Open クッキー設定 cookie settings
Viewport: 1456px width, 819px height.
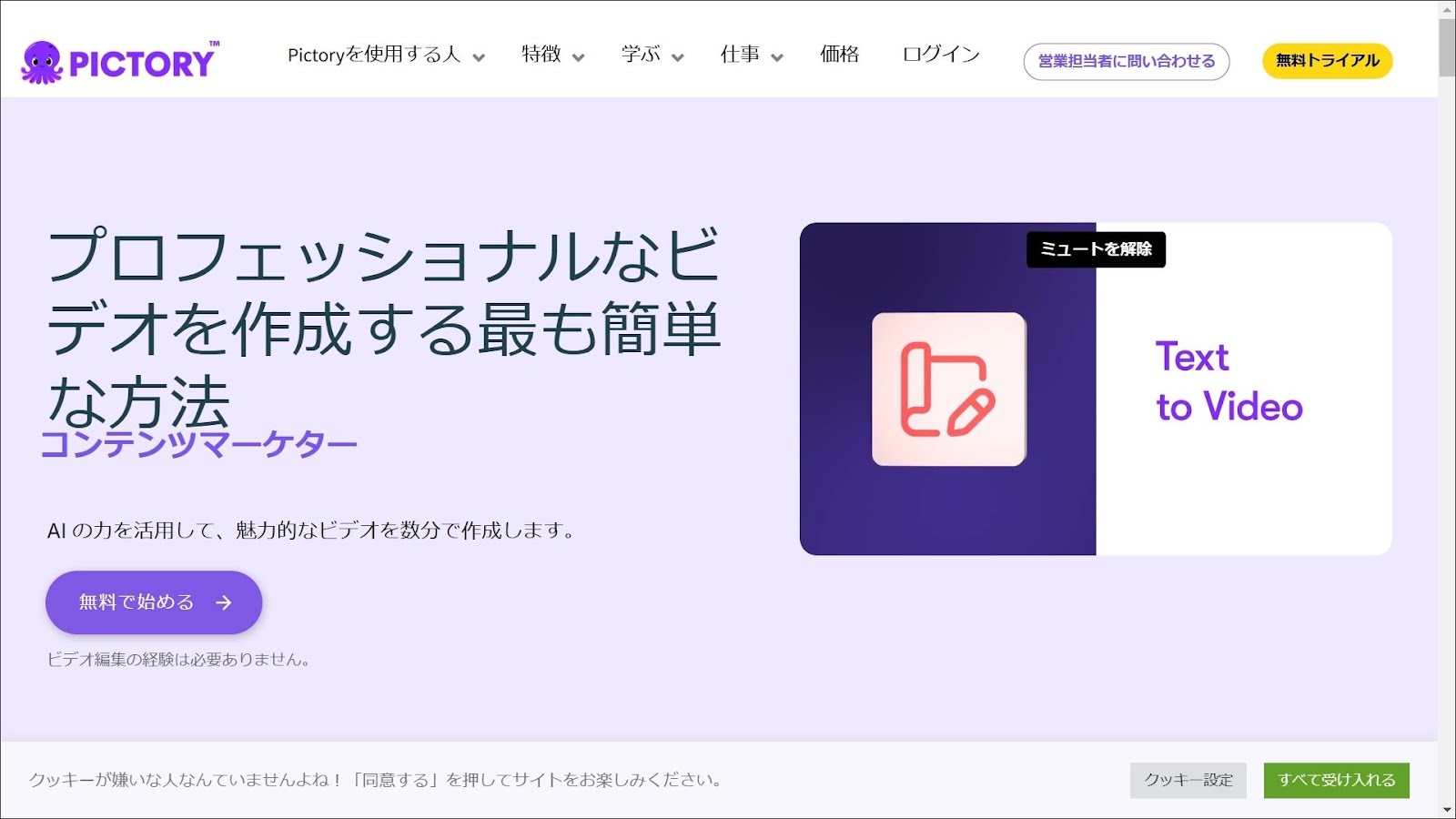[x=1188, y=780]
